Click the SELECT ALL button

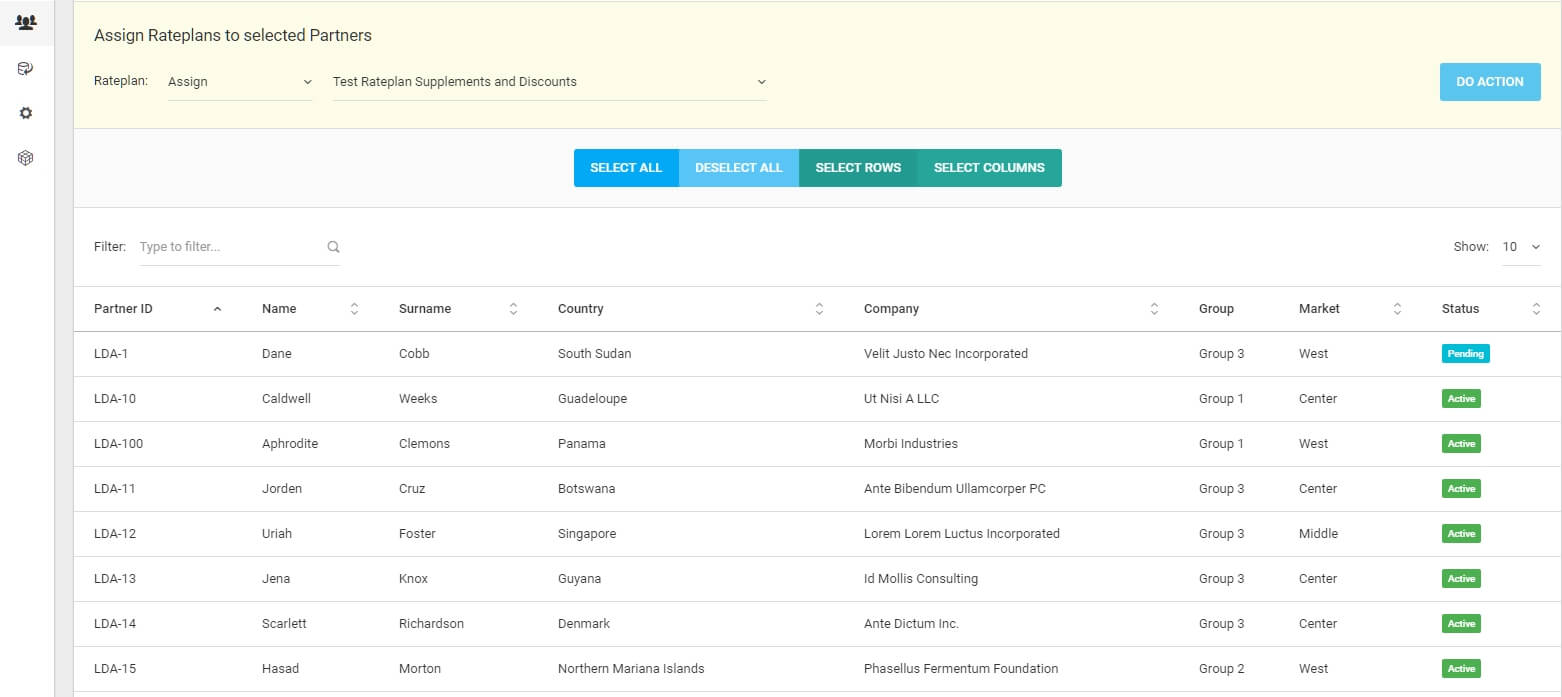tap(626, 168)
